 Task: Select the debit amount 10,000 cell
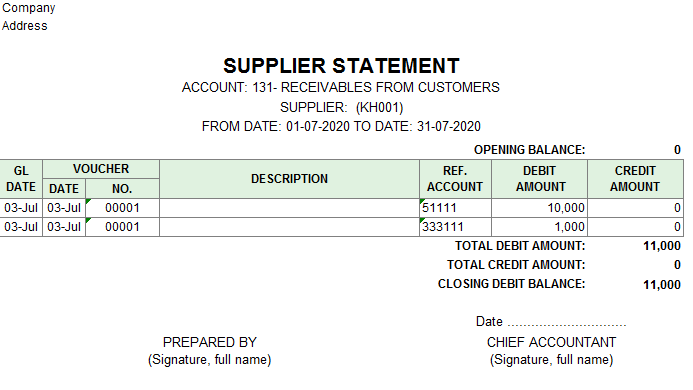coord(539,208)
